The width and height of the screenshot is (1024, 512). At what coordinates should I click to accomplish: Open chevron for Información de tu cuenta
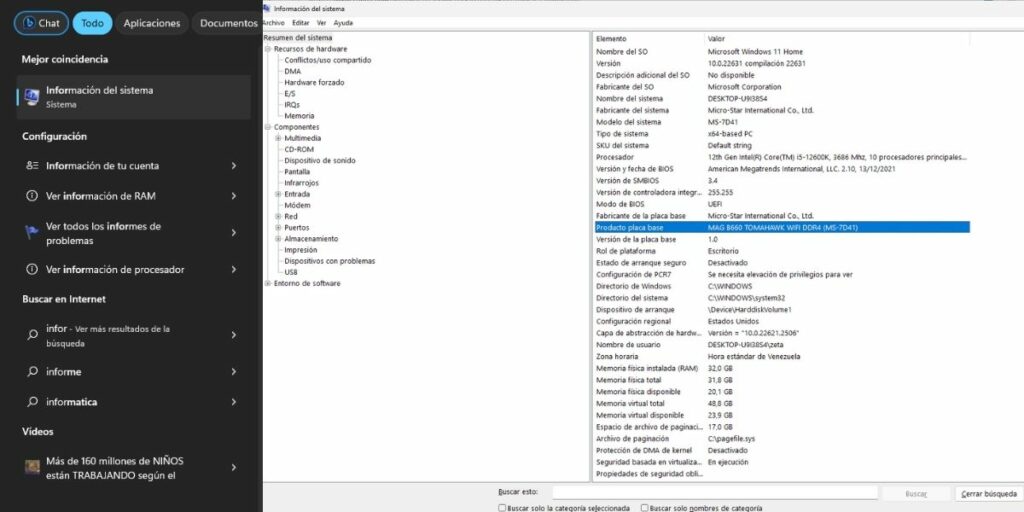[x=234, y=166]
